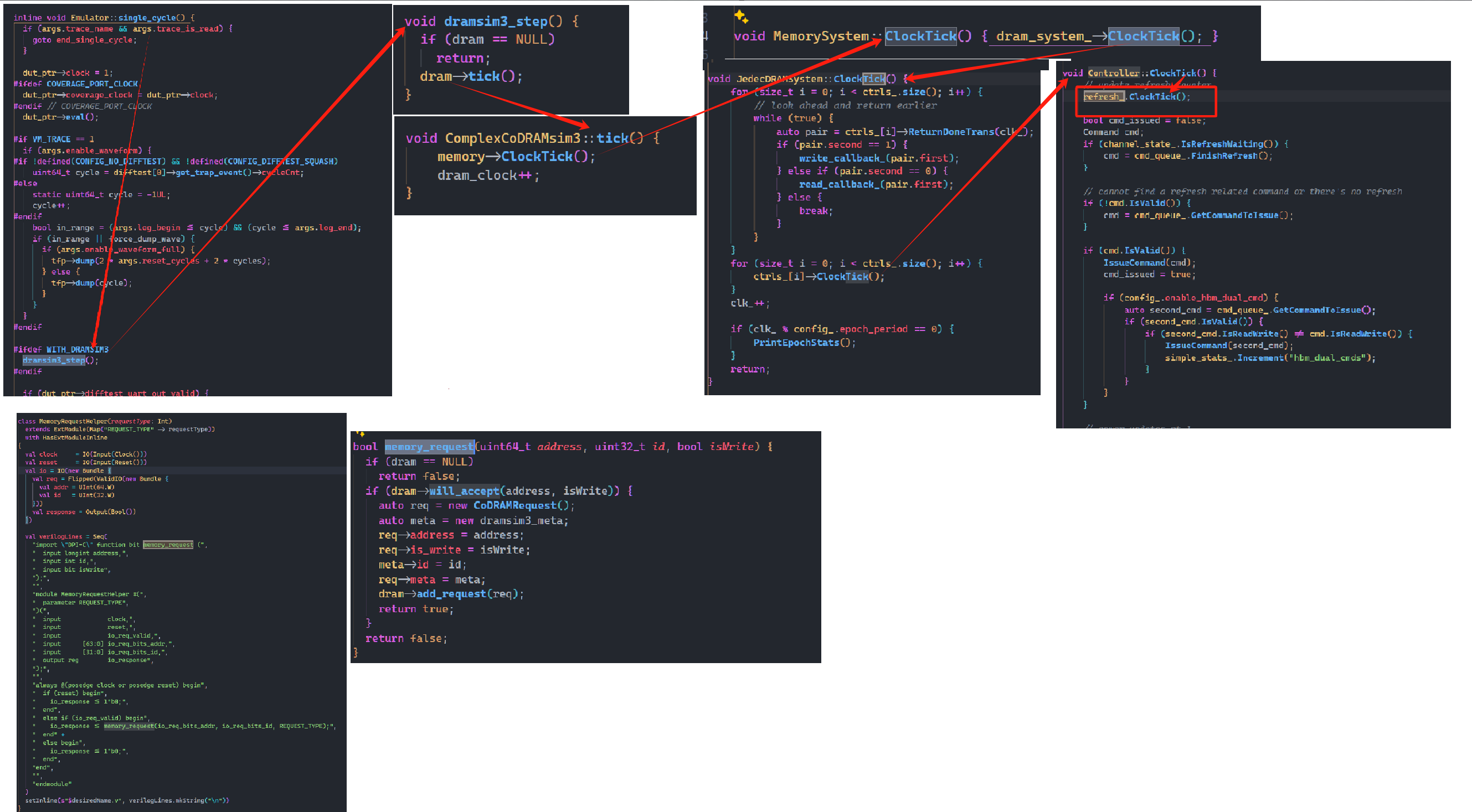Click the class MemoryRequestHelper declaration
The image size is (1472, 812).
tap(94, 421)
